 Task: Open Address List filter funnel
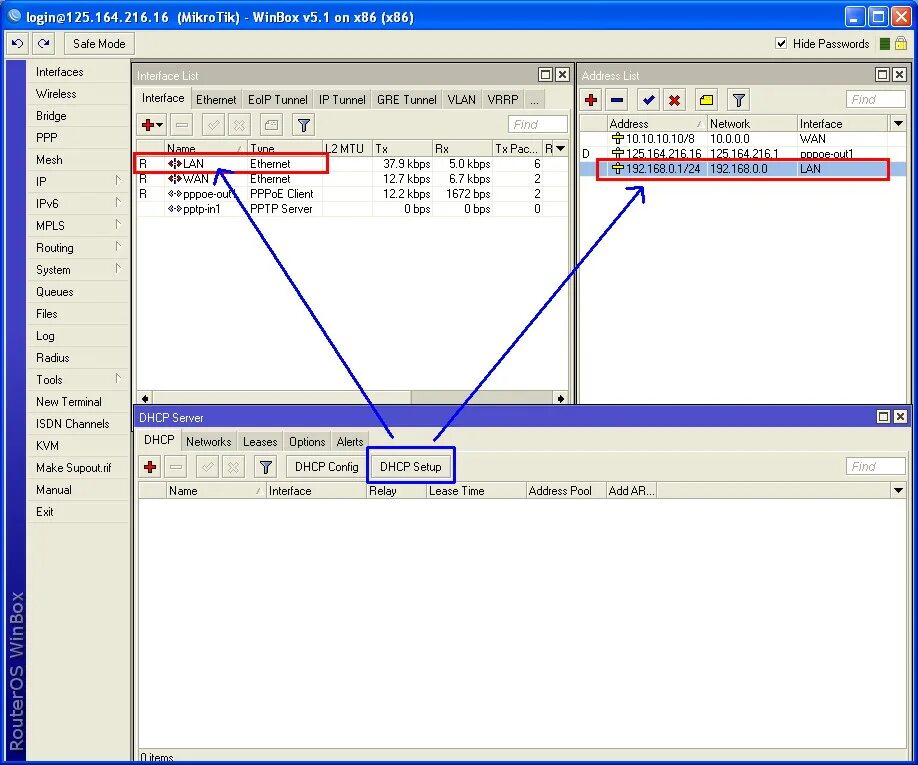pos(738,100)
